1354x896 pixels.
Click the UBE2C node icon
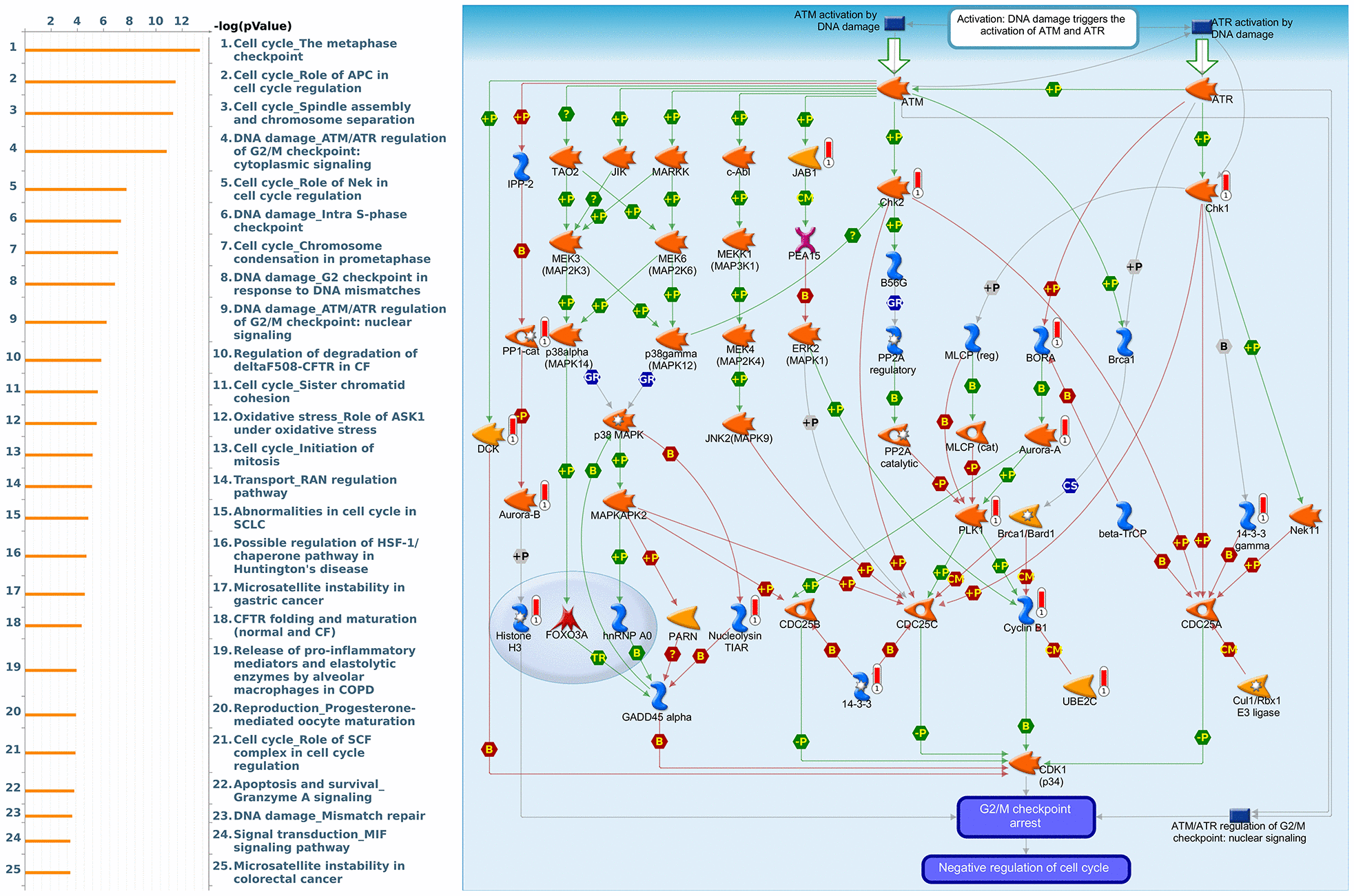click(1080, 685)
